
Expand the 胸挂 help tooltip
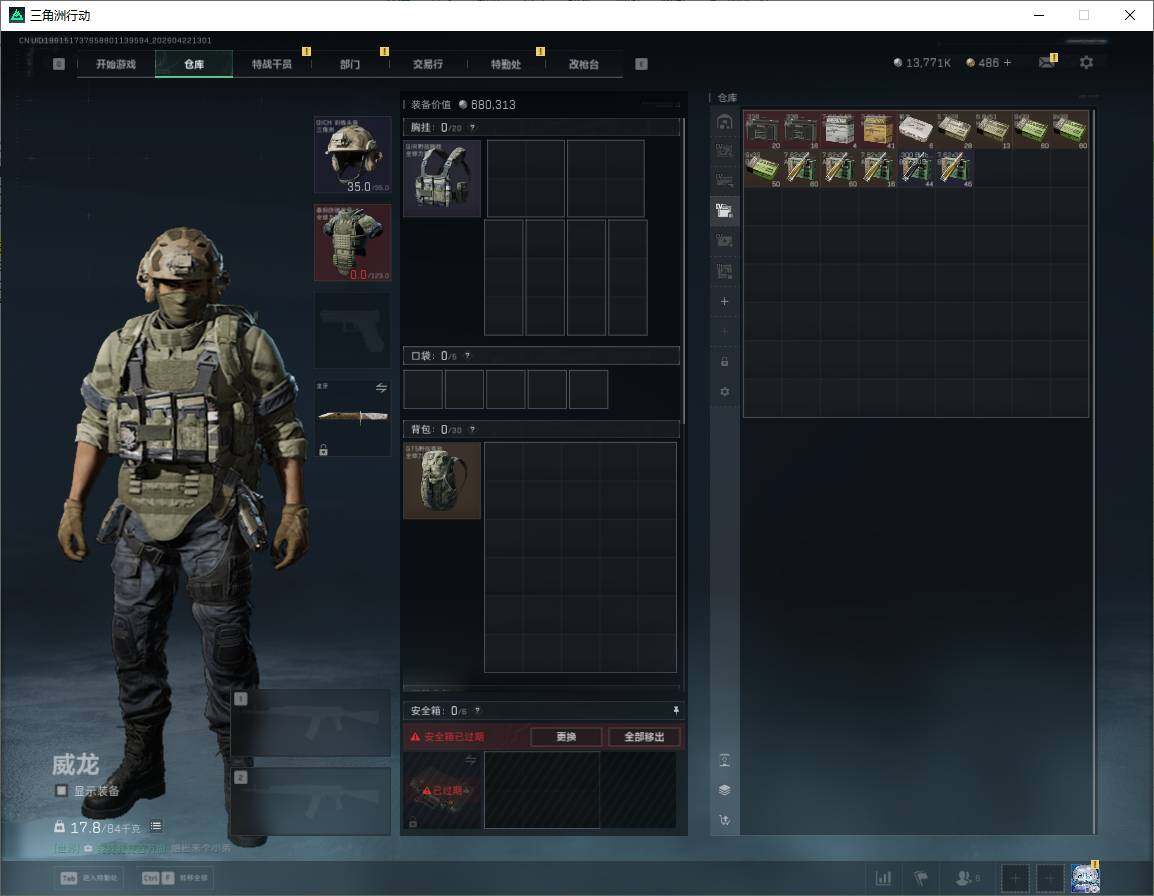click(x=472, y=128)
